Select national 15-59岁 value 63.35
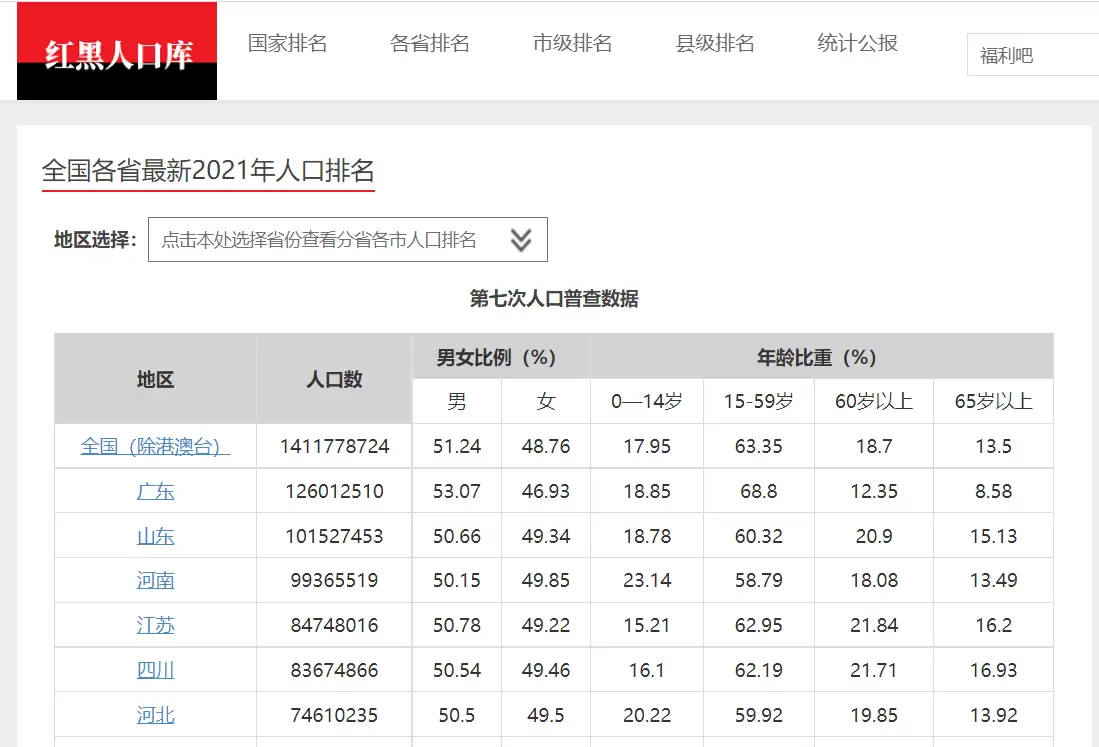 (x=759, y=446)
